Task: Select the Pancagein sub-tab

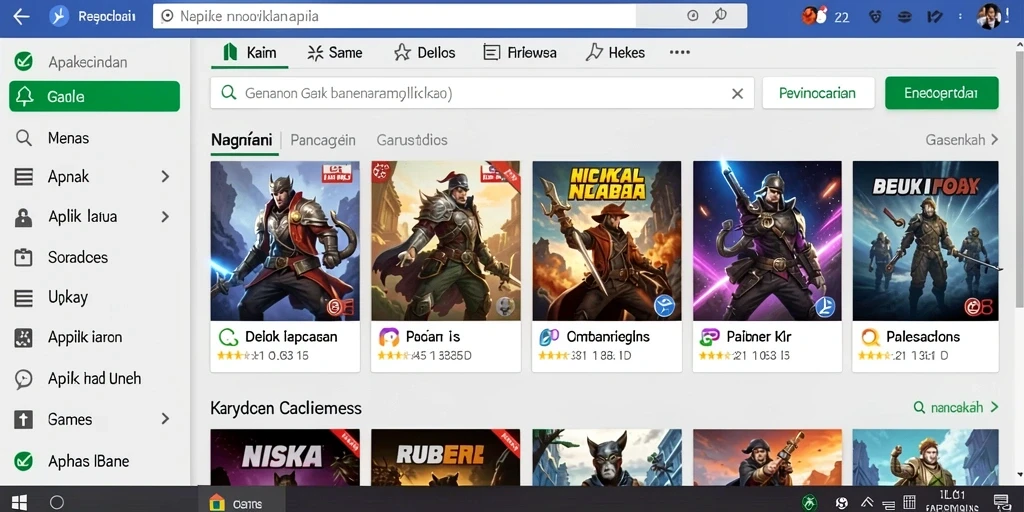Action: pos(323,140)
